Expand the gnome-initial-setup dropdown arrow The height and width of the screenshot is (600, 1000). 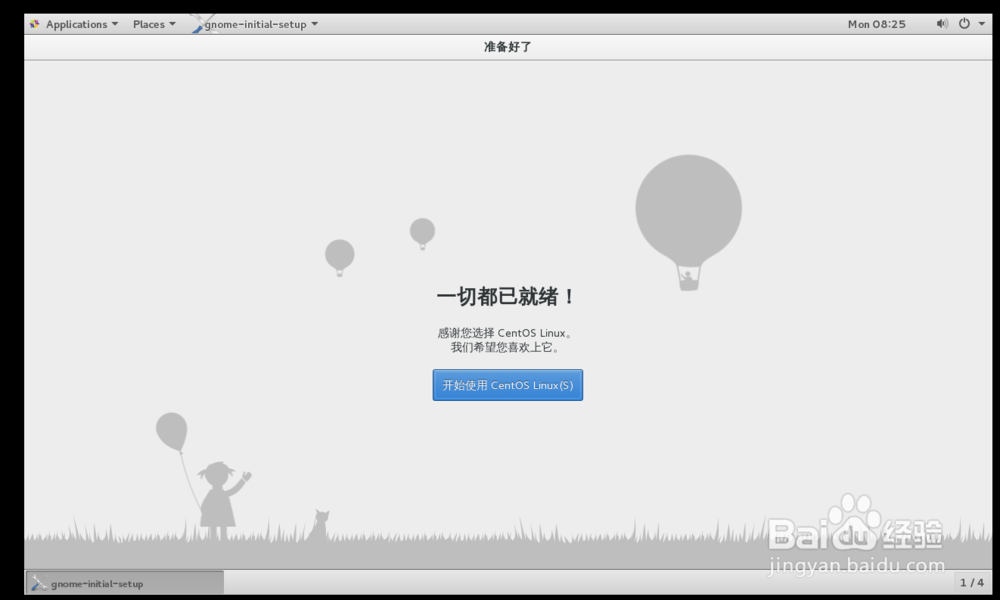click(314, 24)
